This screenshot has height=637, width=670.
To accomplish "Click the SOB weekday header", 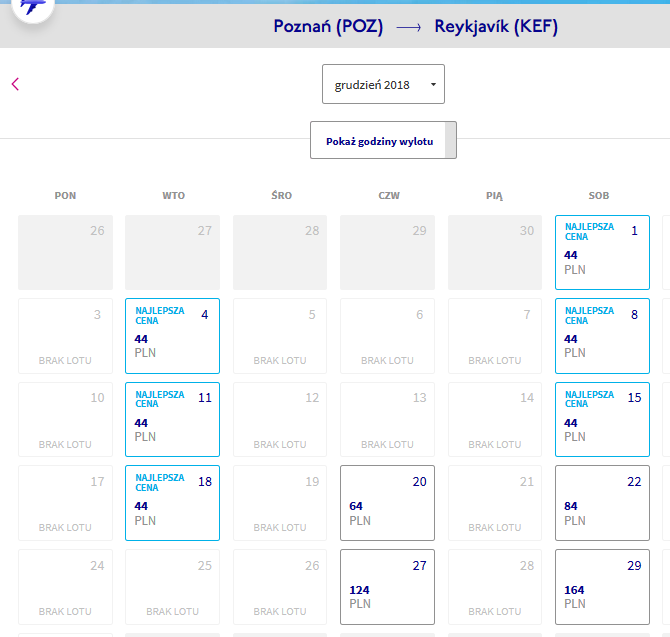I will [x=599, y=196].
